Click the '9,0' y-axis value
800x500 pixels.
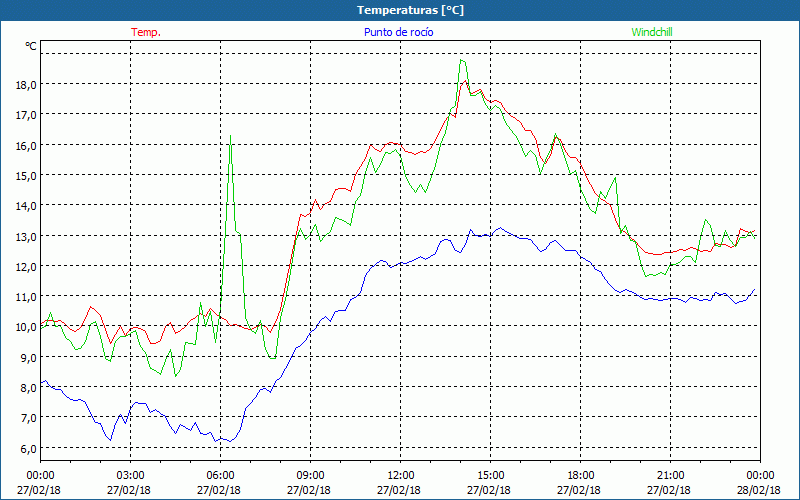click(28, 358)
